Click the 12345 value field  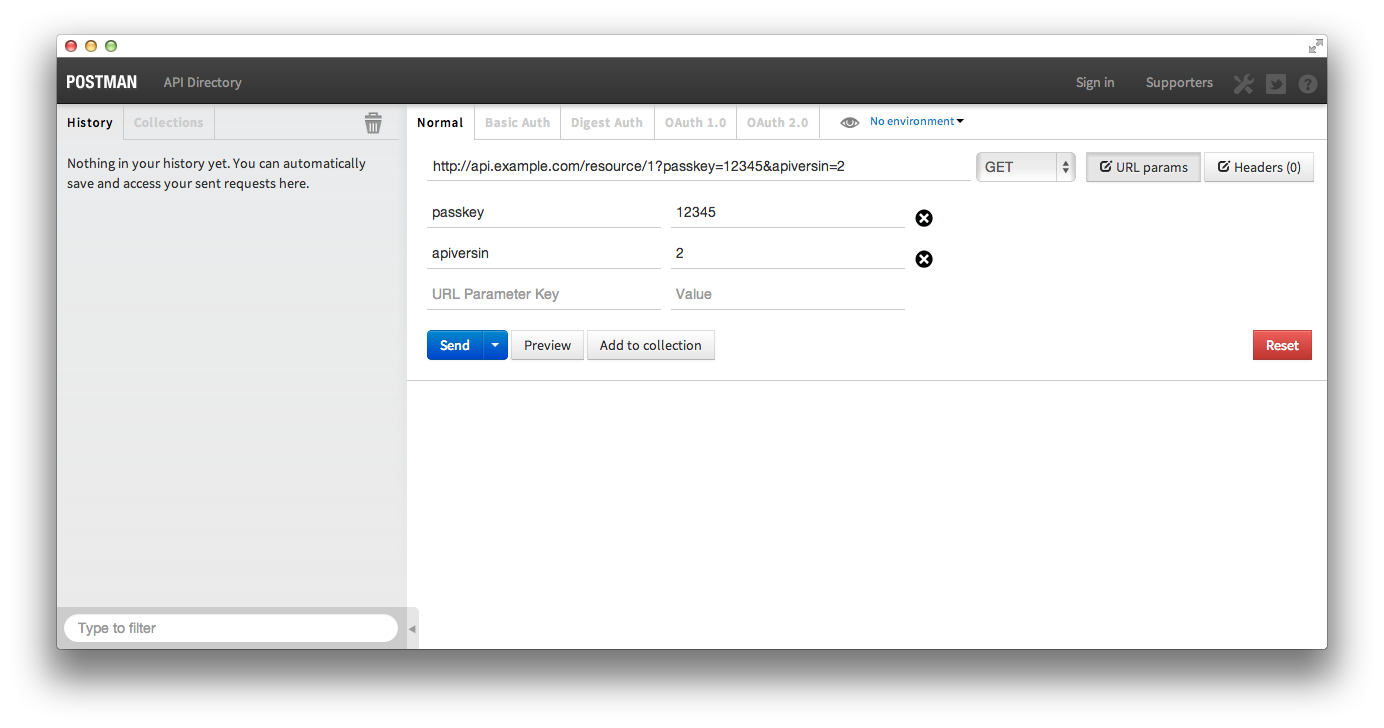click(x=788, y=212)
